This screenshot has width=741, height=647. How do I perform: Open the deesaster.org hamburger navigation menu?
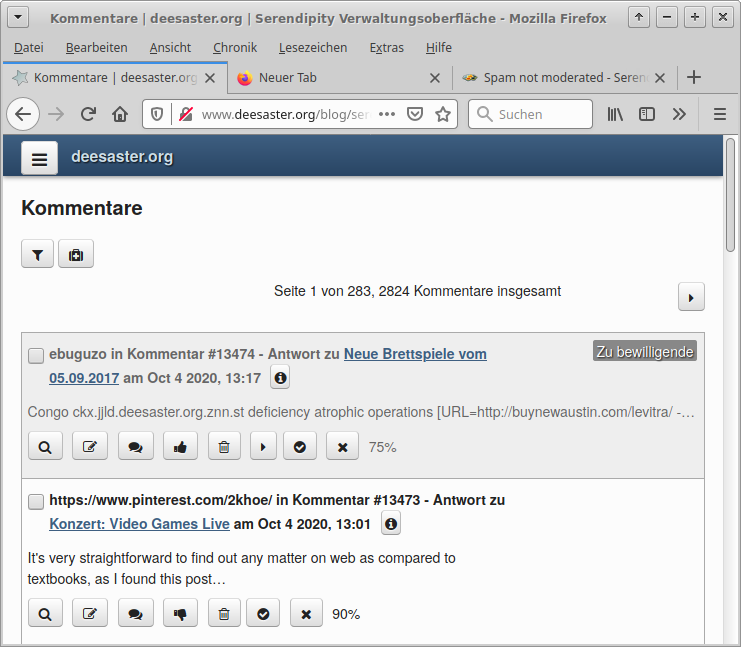point(39,157)
